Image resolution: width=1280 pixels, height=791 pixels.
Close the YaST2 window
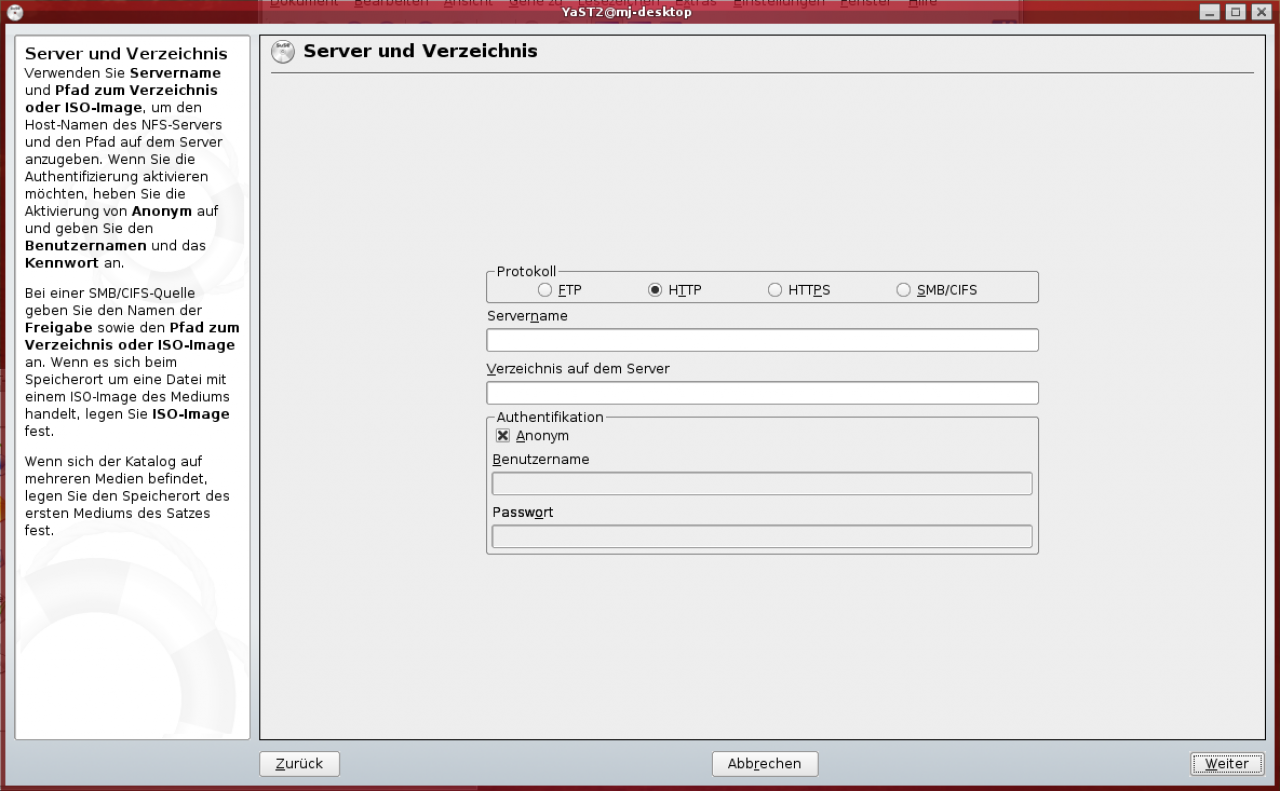click(1260, 12)
